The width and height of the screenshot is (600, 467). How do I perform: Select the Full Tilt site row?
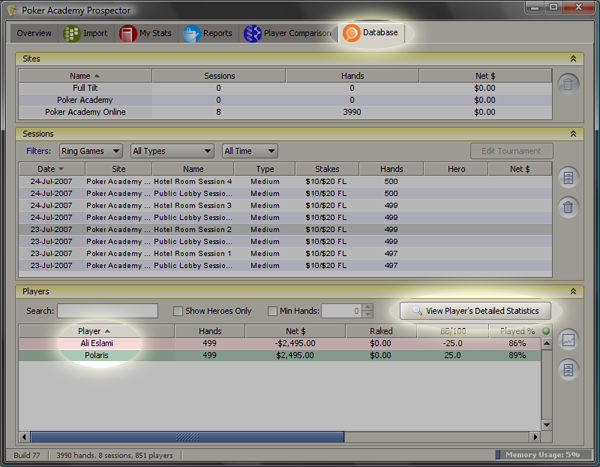[x=285, y=88]
